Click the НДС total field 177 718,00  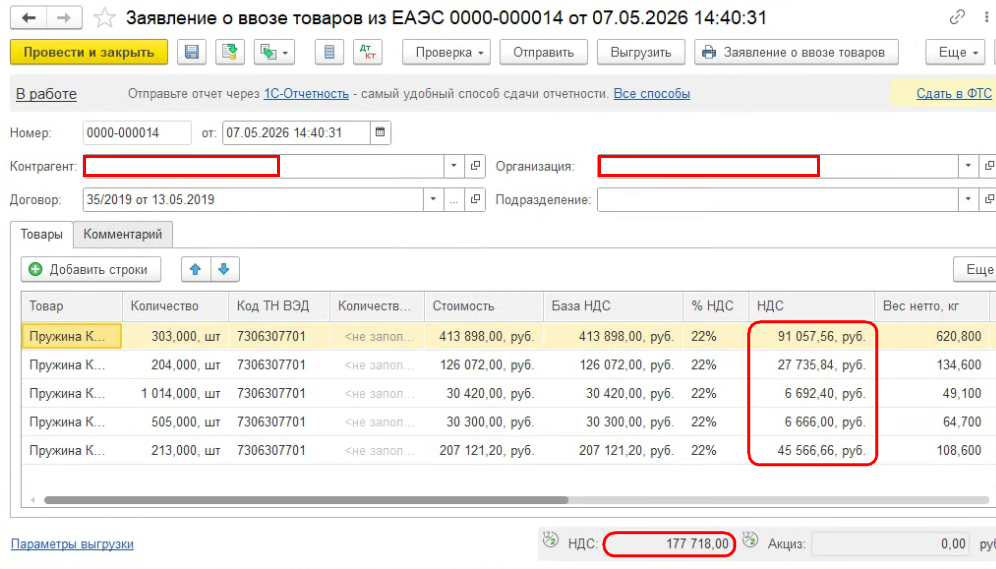tap(669, 544)
